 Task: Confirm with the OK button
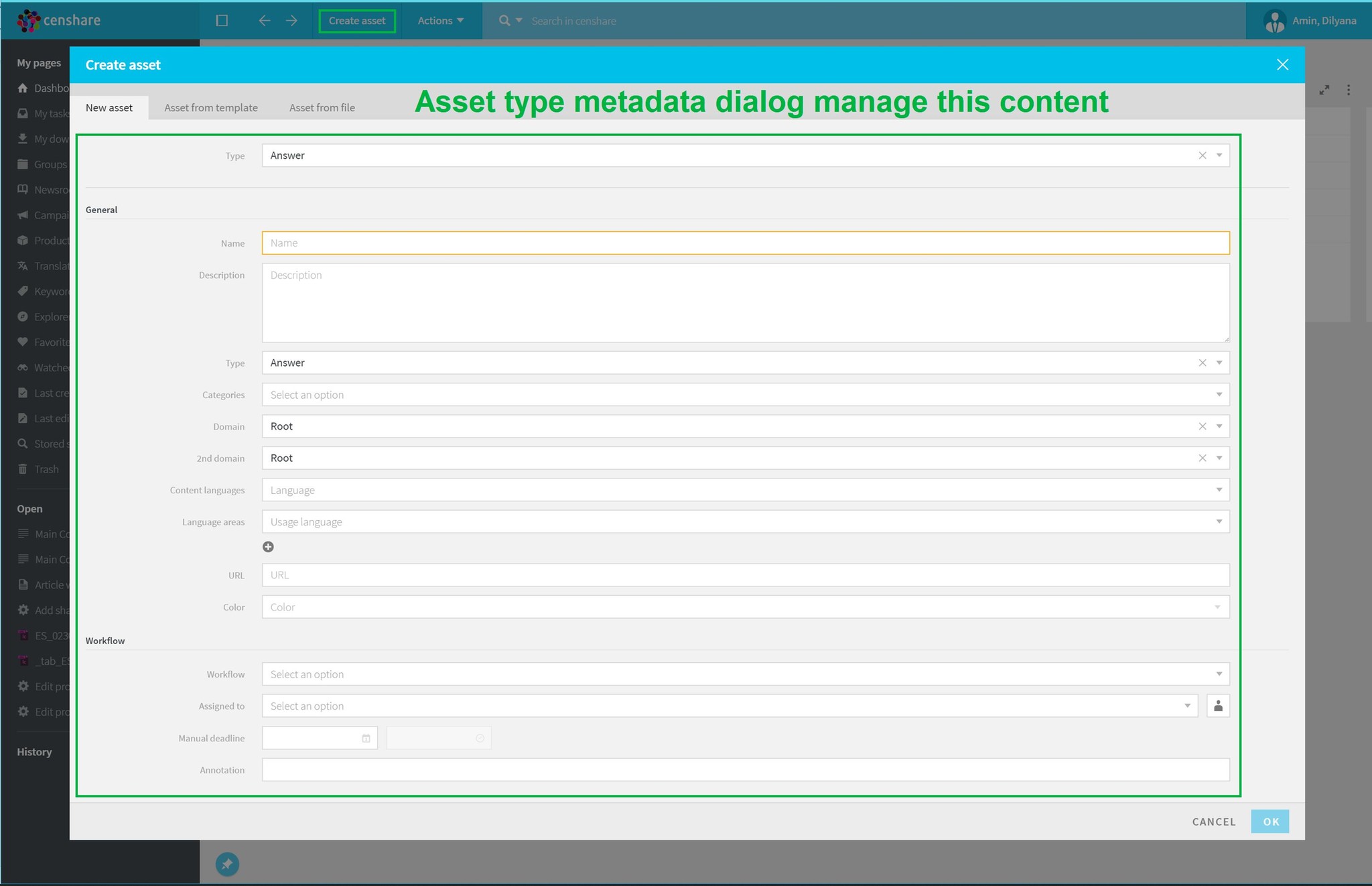pyautogui.click(x=1270, y=822)
